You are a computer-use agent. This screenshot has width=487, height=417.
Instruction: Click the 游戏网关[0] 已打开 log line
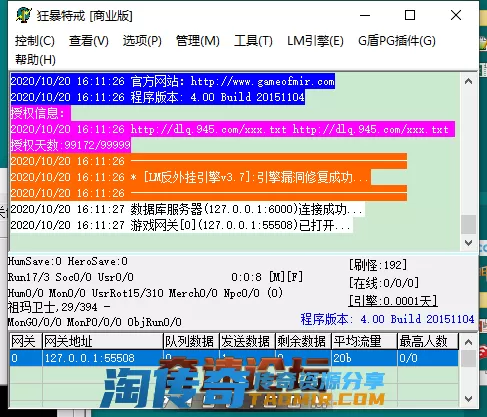[181, 225]
